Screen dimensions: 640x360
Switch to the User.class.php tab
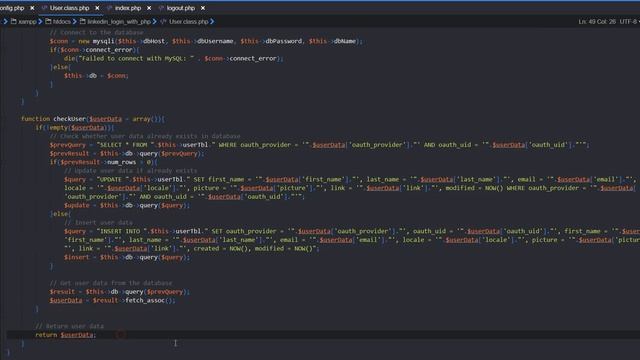tap(69, 8)
